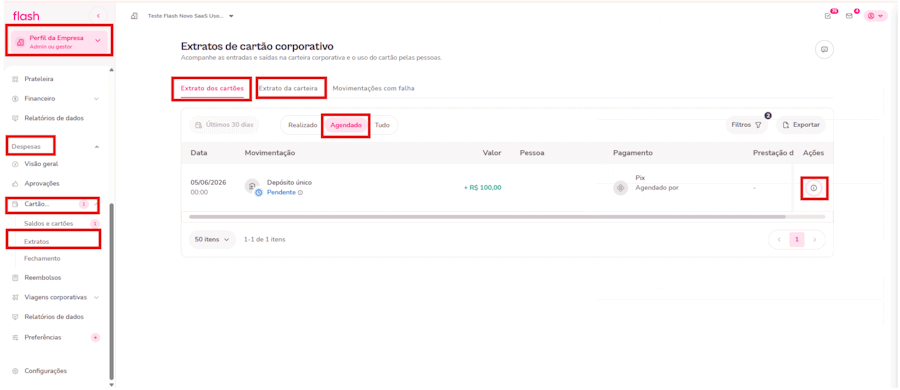Viewport: 900px width, 390px height.
Task: Open the user profile menu
Action: [x=875, y=16]
